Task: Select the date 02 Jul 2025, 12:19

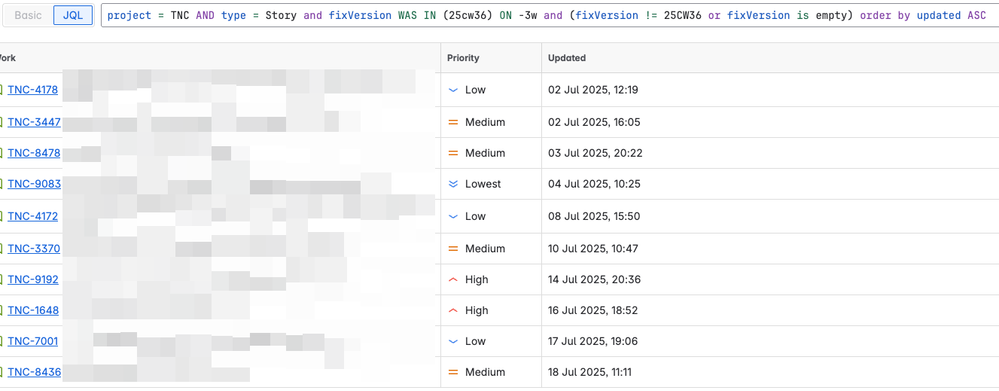Action: 593,90
